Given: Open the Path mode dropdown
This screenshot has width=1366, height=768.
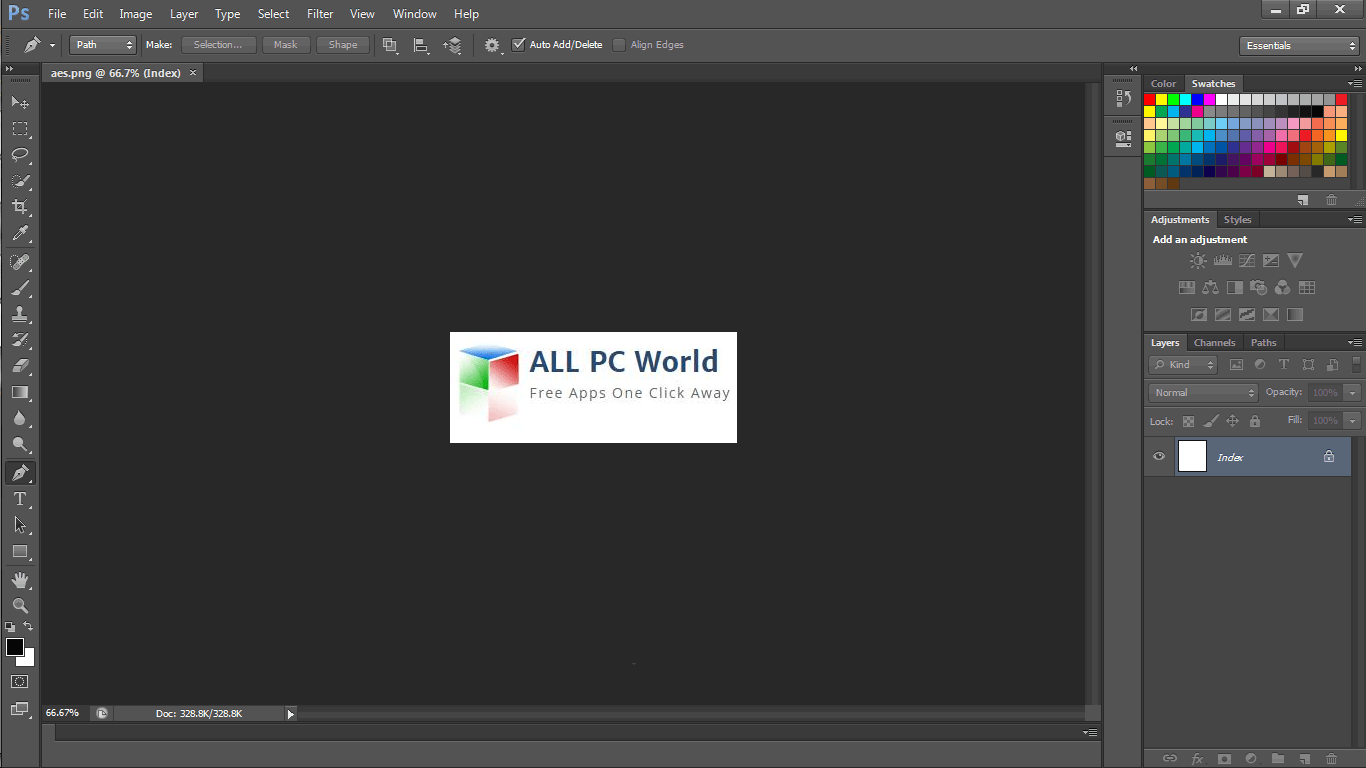Looking at the screenshot, I should [x=101, y=44].
